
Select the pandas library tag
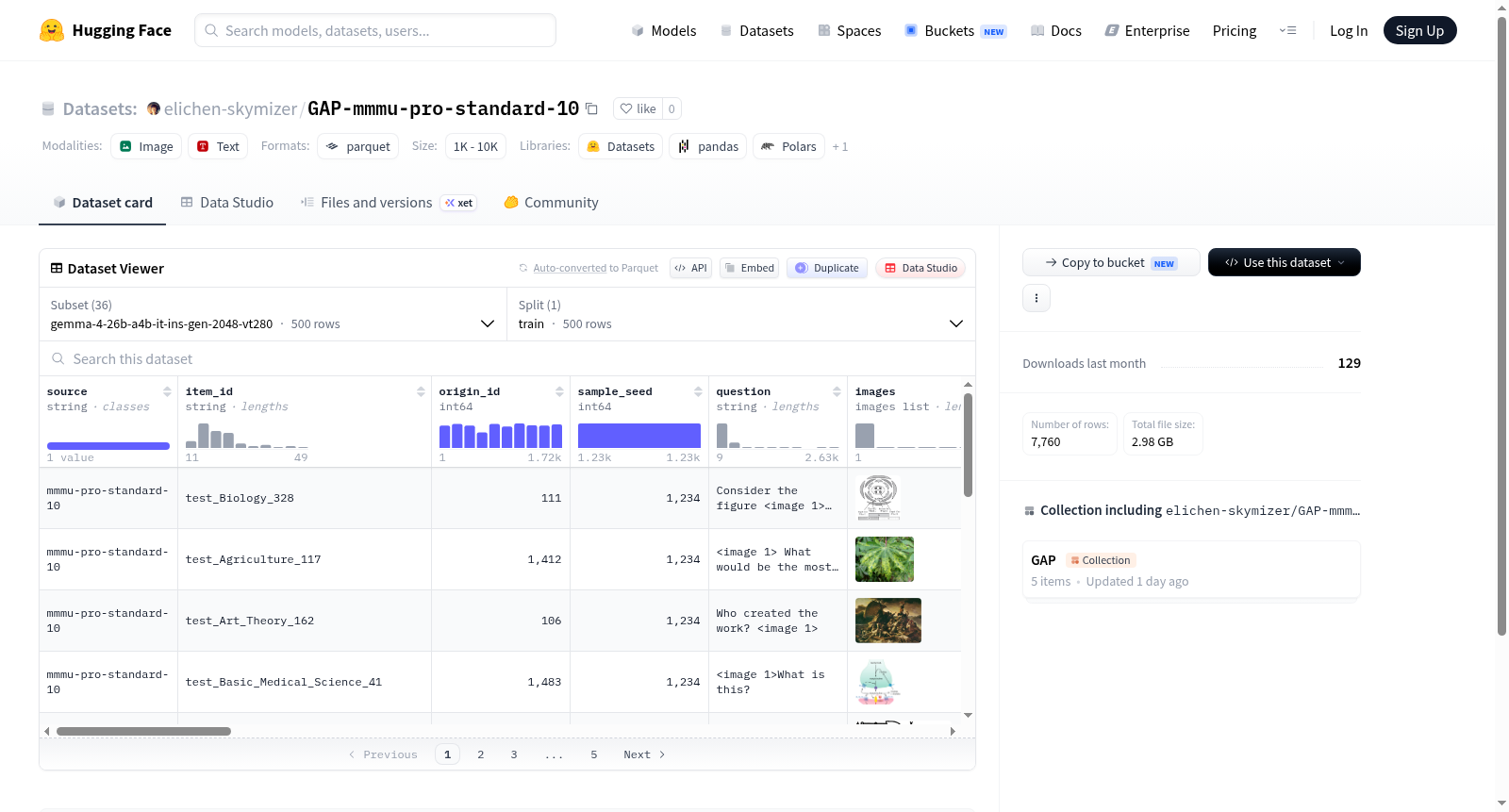(707, 146)
